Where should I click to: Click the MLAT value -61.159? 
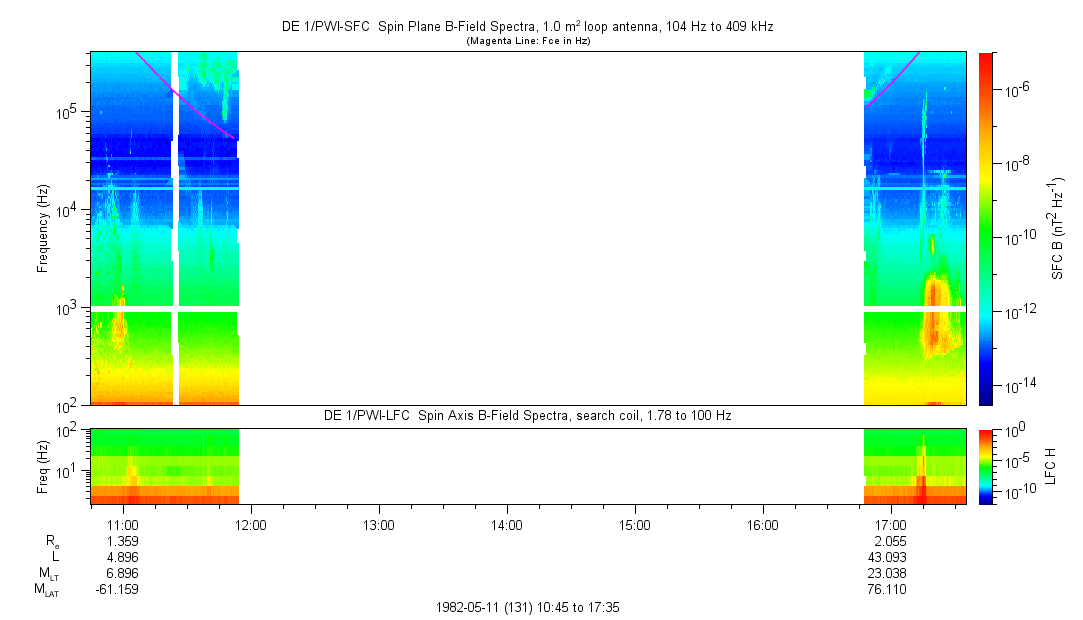pos(122,589)
